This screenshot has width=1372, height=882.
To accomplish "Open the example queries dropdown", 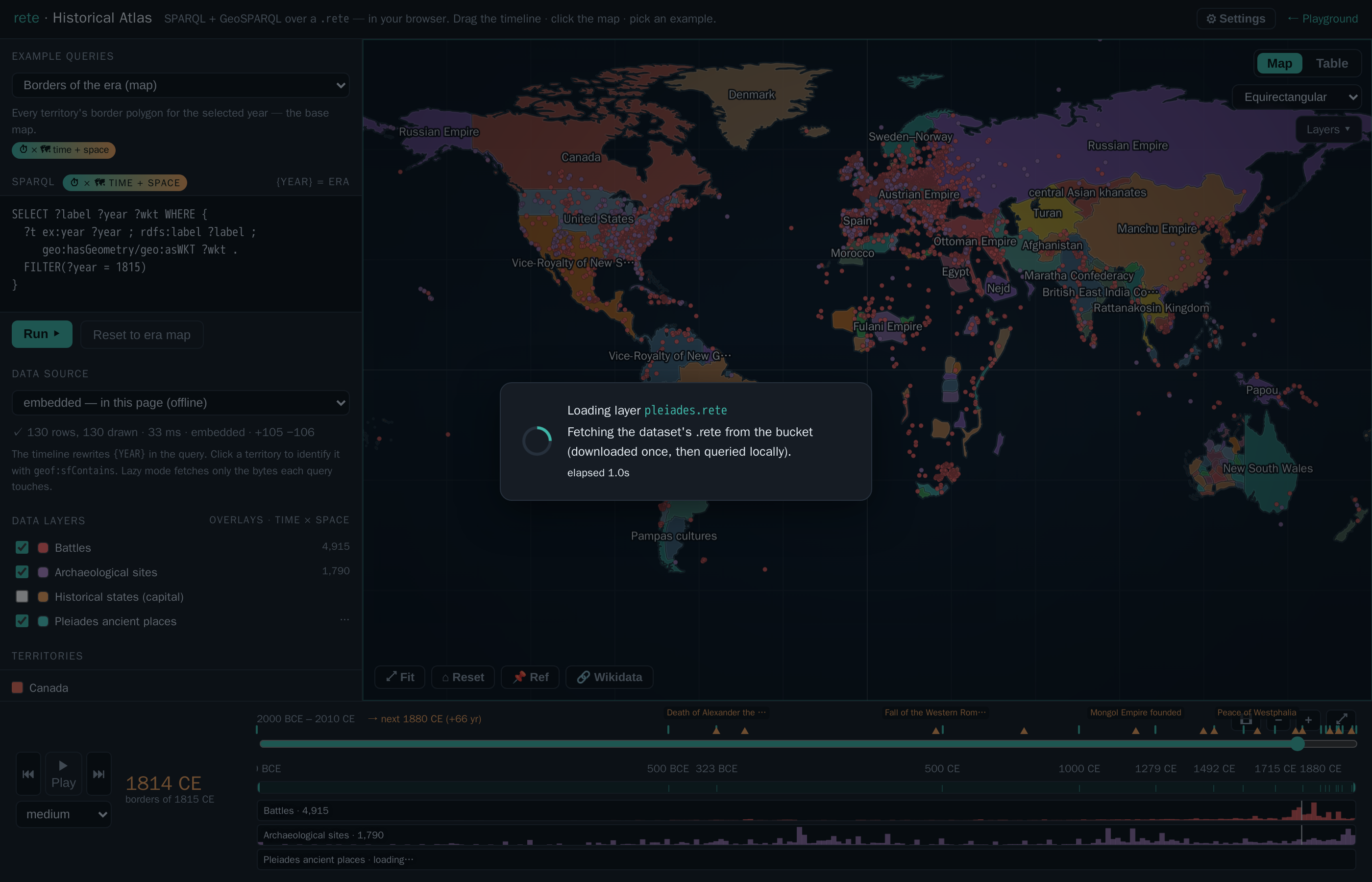I will pos(180,85).
